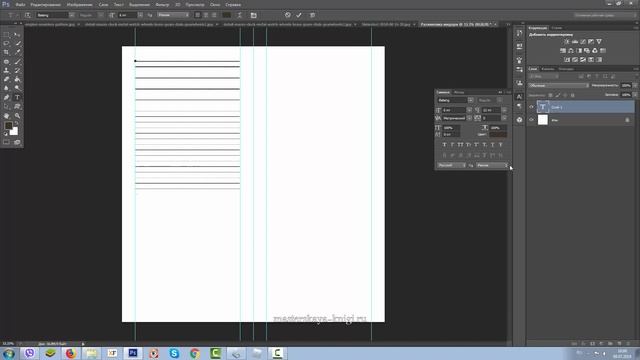Screen dimensions: 640x360
Task: Open the Редактирование menu
Action: pyautogui.click(x=46, y=5)
